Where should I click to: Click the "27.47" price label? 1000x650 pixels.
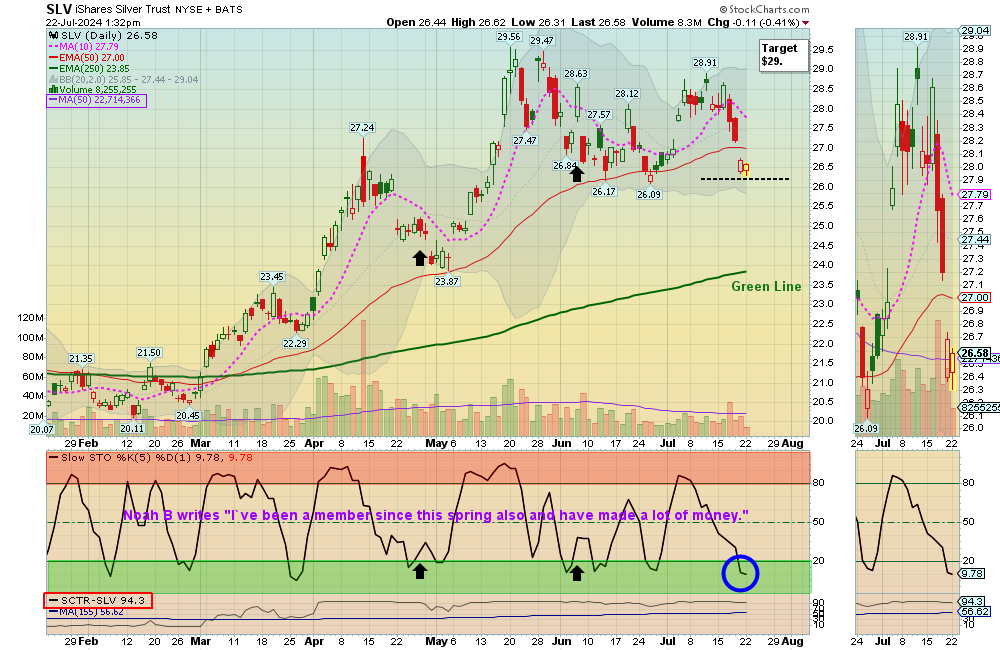(x=525, y=140)
